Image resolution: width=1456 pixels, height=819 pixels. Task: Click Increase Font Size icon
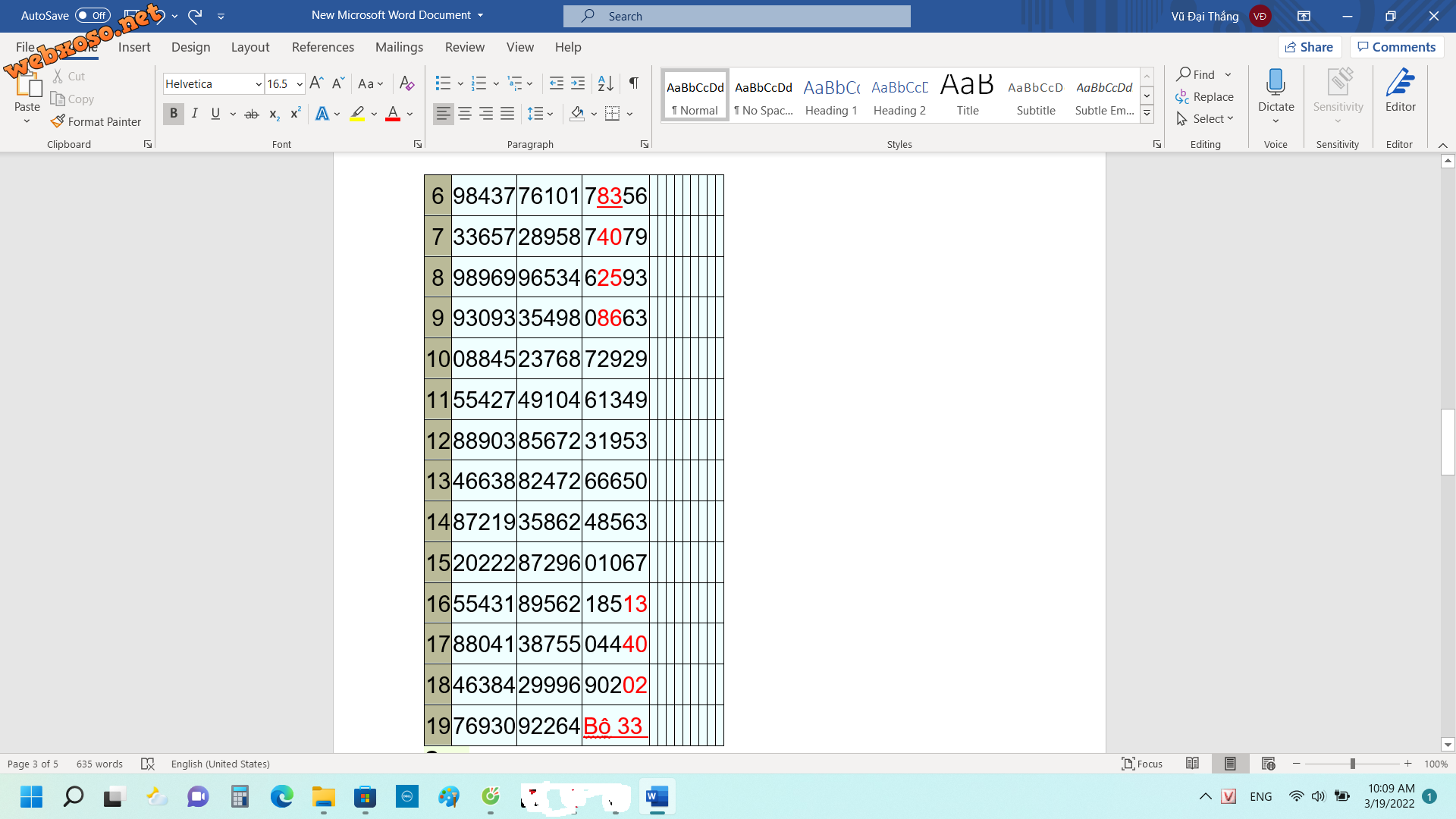pyautogui.click(x=317, y=83)
